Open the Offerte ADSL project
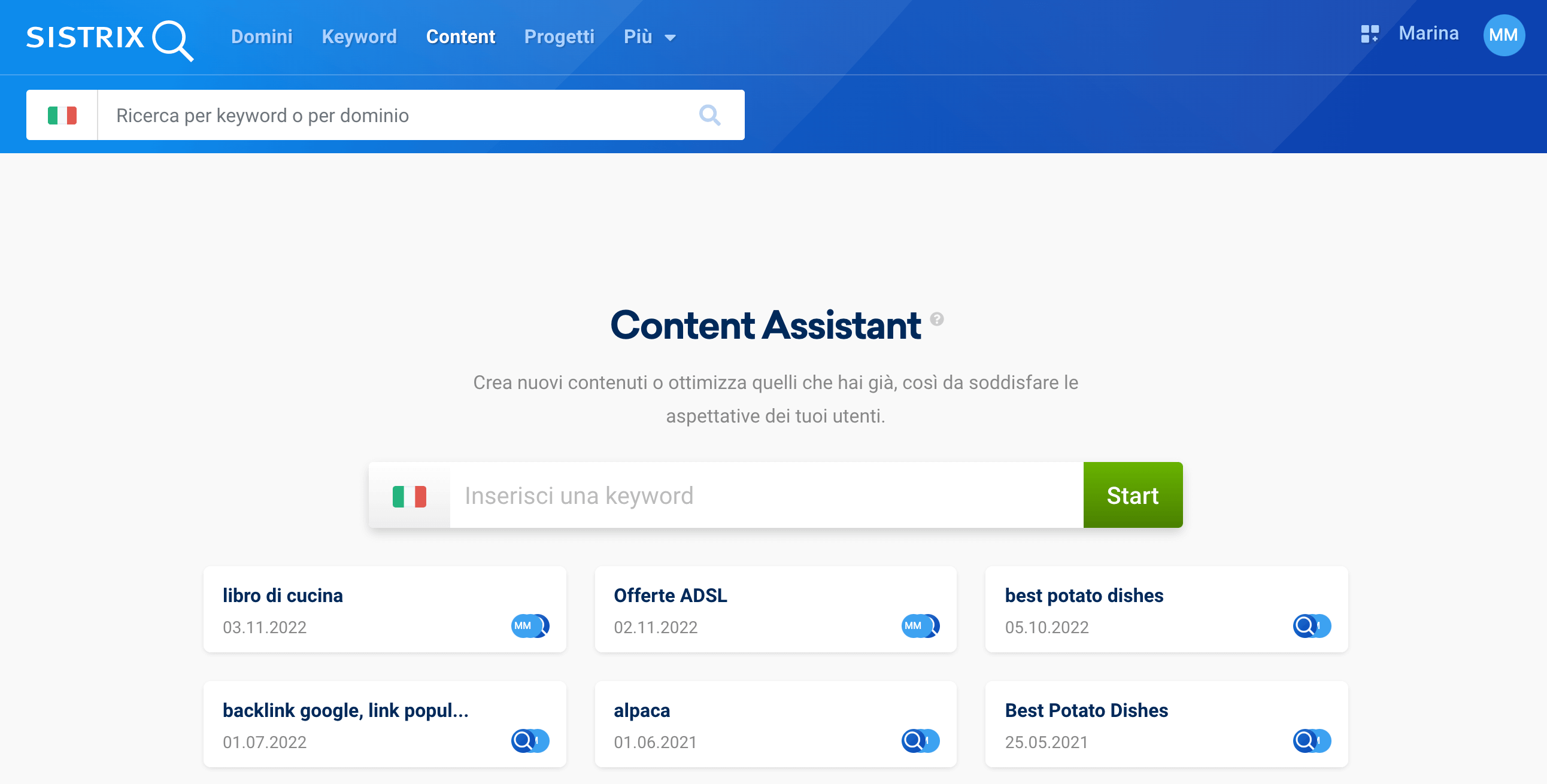Image resolution: width=1547 pixels, height=784 pixels. pos(775,609)
